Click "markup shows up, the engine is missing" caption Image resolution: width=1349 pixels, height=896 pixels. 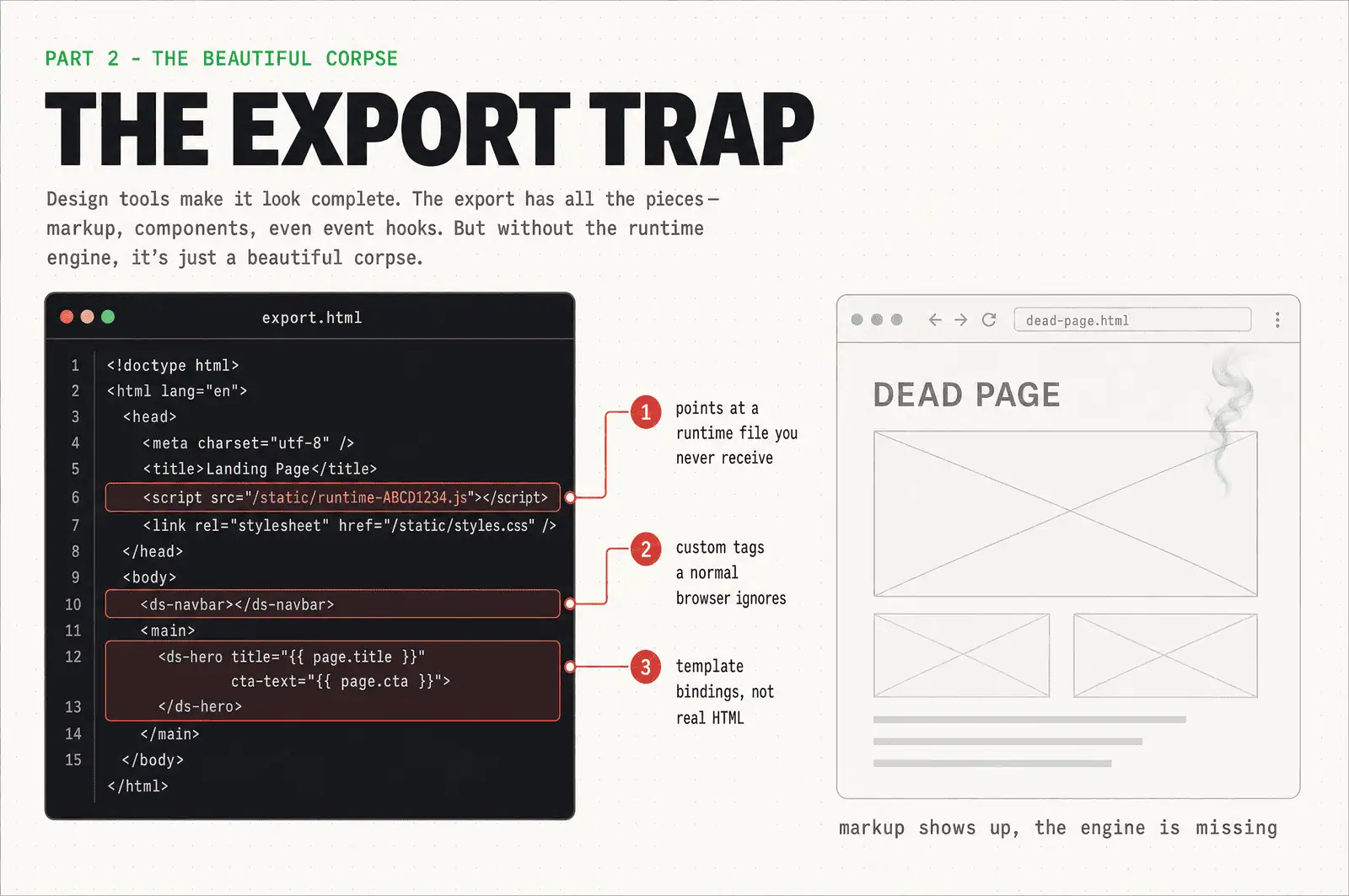(1058, 828)
